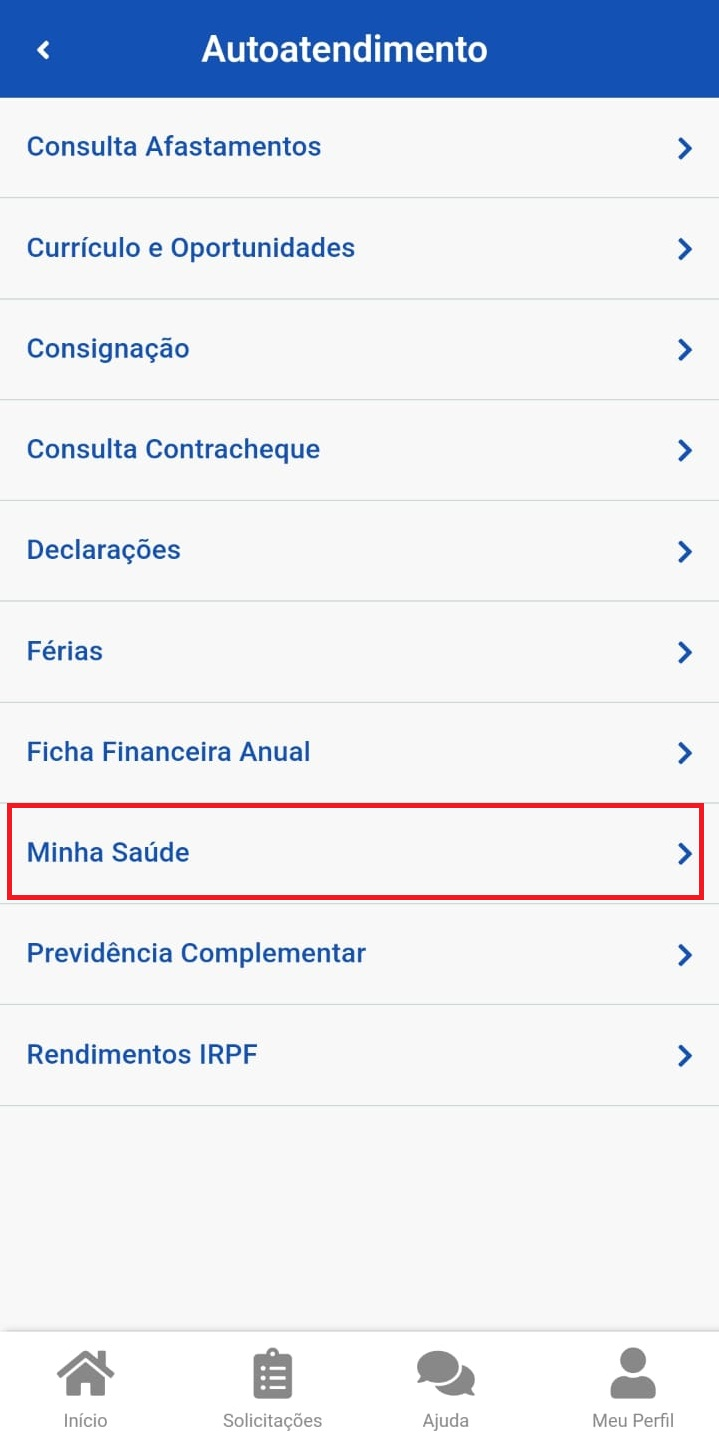719x1445 pixels.
Task: Tap the Férias label
Action: [x=65, y=651]
